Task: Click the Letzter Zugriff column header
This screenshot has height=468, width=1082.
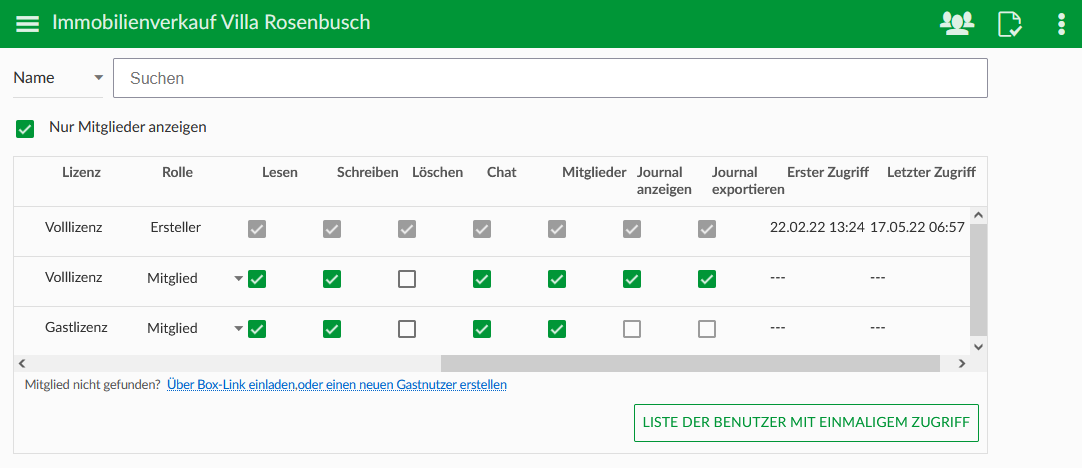Action: coord(931,173)
